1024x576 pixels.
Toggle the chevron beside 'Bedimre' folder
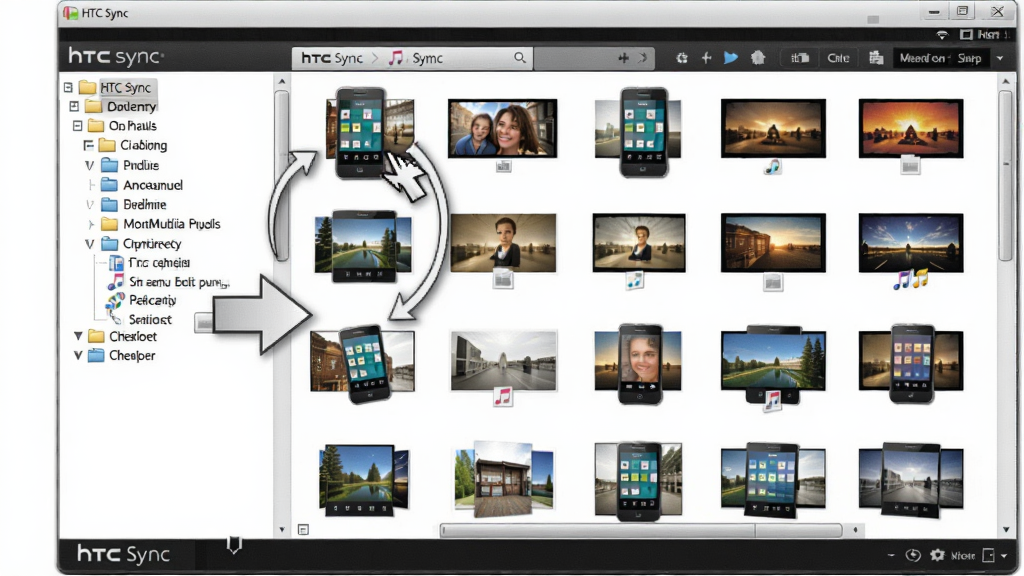pyautogui.click(x=89, y=204)
